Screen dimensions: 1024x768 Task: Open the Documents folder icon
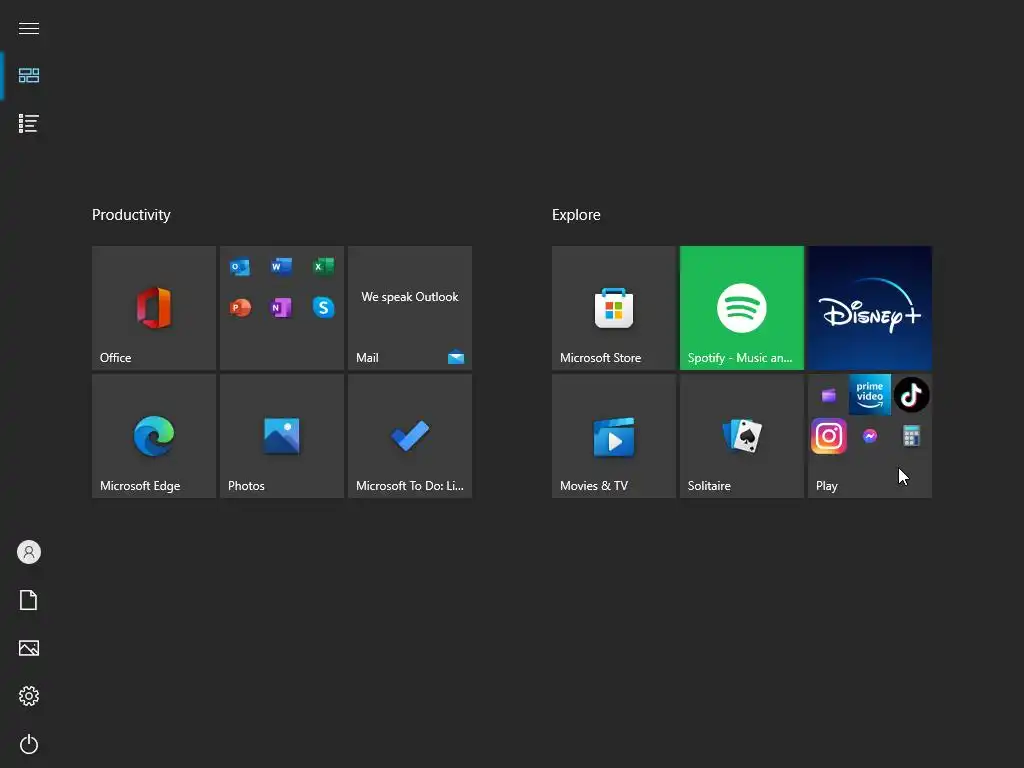coord(29,600)
